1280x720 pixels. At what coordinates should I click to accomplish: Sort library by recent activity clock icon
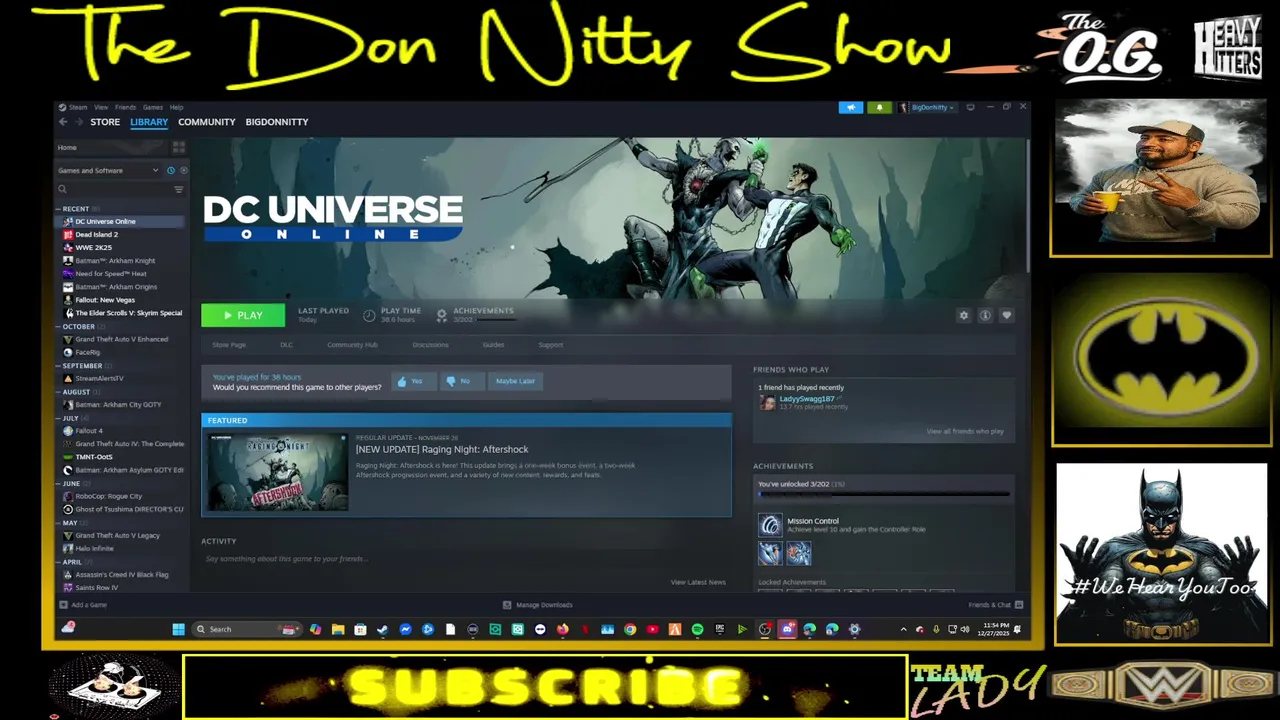pos(171,170)
